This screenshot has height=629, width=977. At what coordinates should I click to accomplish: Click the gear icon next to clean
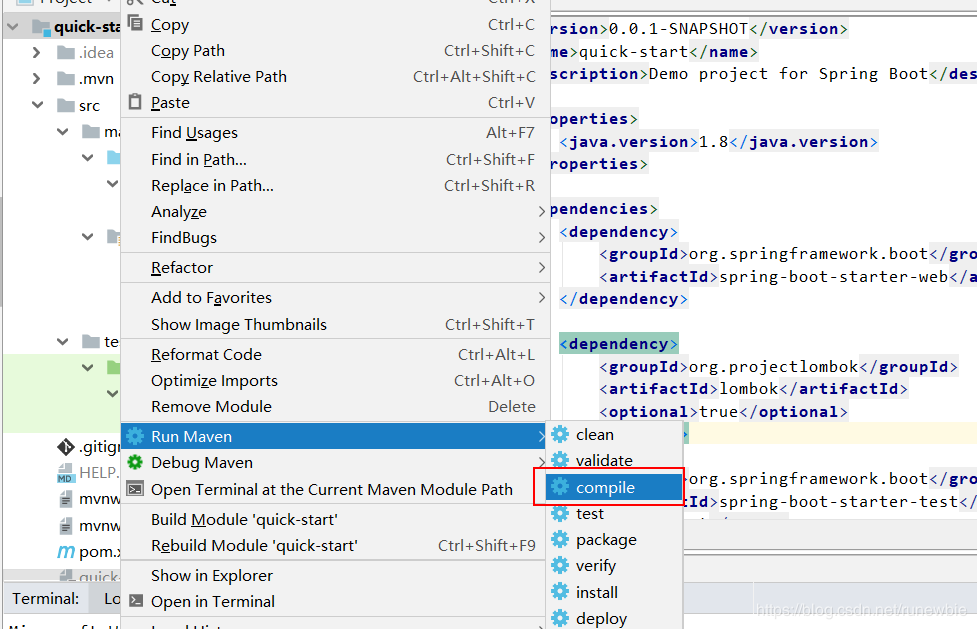(x=560, y=435)
